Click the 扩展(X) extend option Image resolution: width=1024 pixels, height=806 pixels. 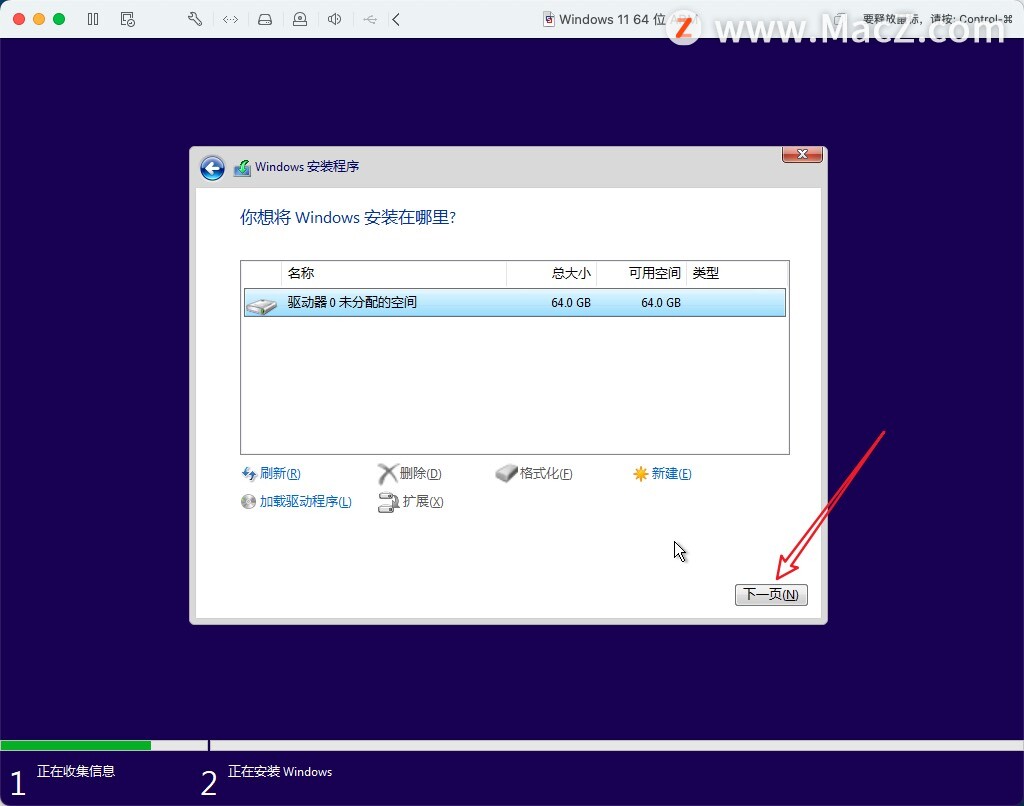411,502
